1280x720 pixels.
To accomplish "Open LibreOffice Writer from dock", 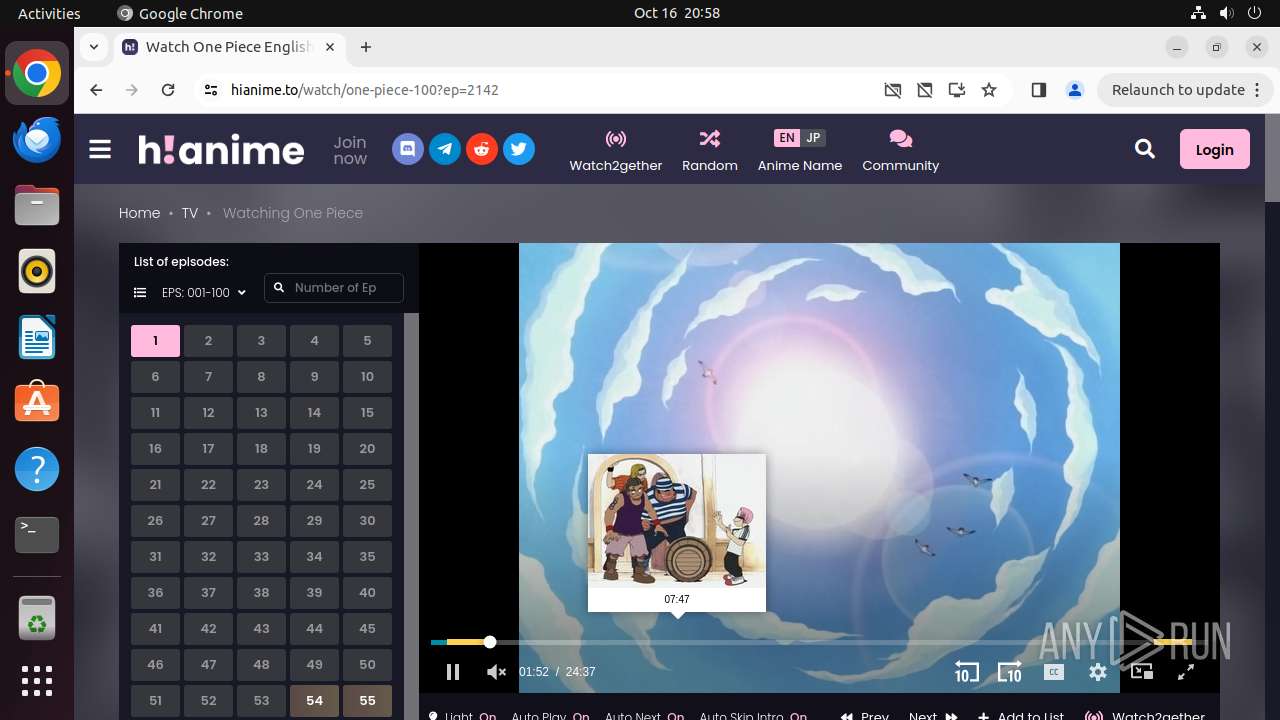I will (37, 338).
